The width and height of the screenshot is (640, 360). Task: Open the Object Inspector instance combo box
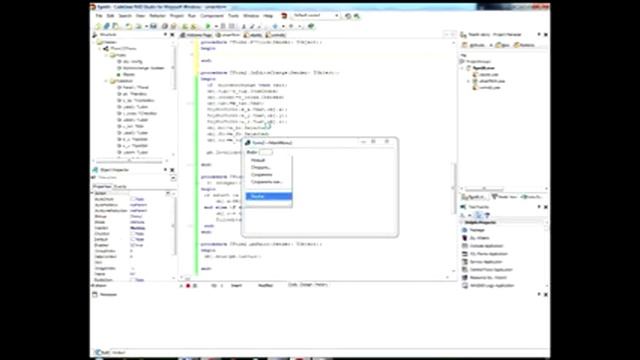tap(173, 178)
